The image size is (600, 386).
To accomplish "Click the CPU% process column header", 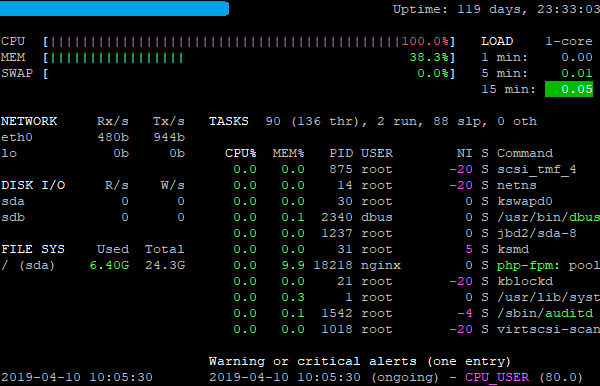I will coord(241,153).
